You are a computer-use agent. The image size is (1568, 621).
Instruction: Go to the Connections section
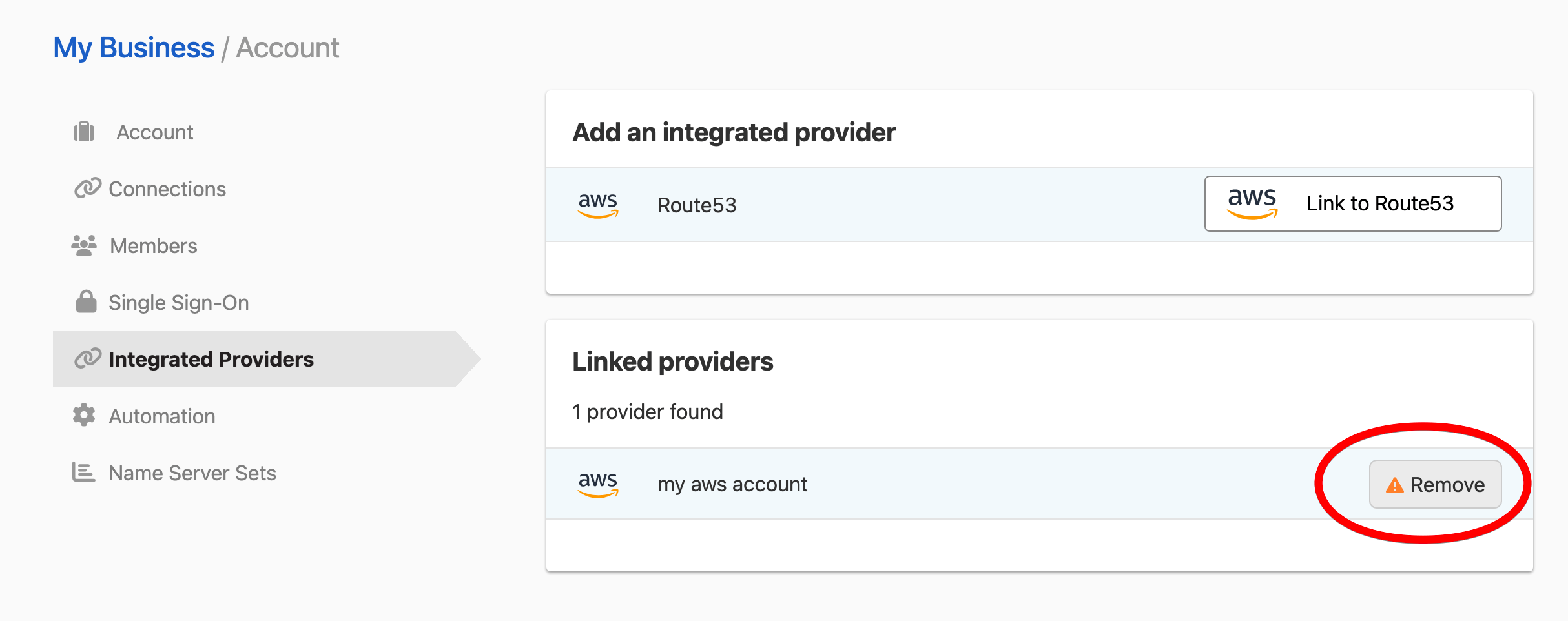tap(167, 189)
